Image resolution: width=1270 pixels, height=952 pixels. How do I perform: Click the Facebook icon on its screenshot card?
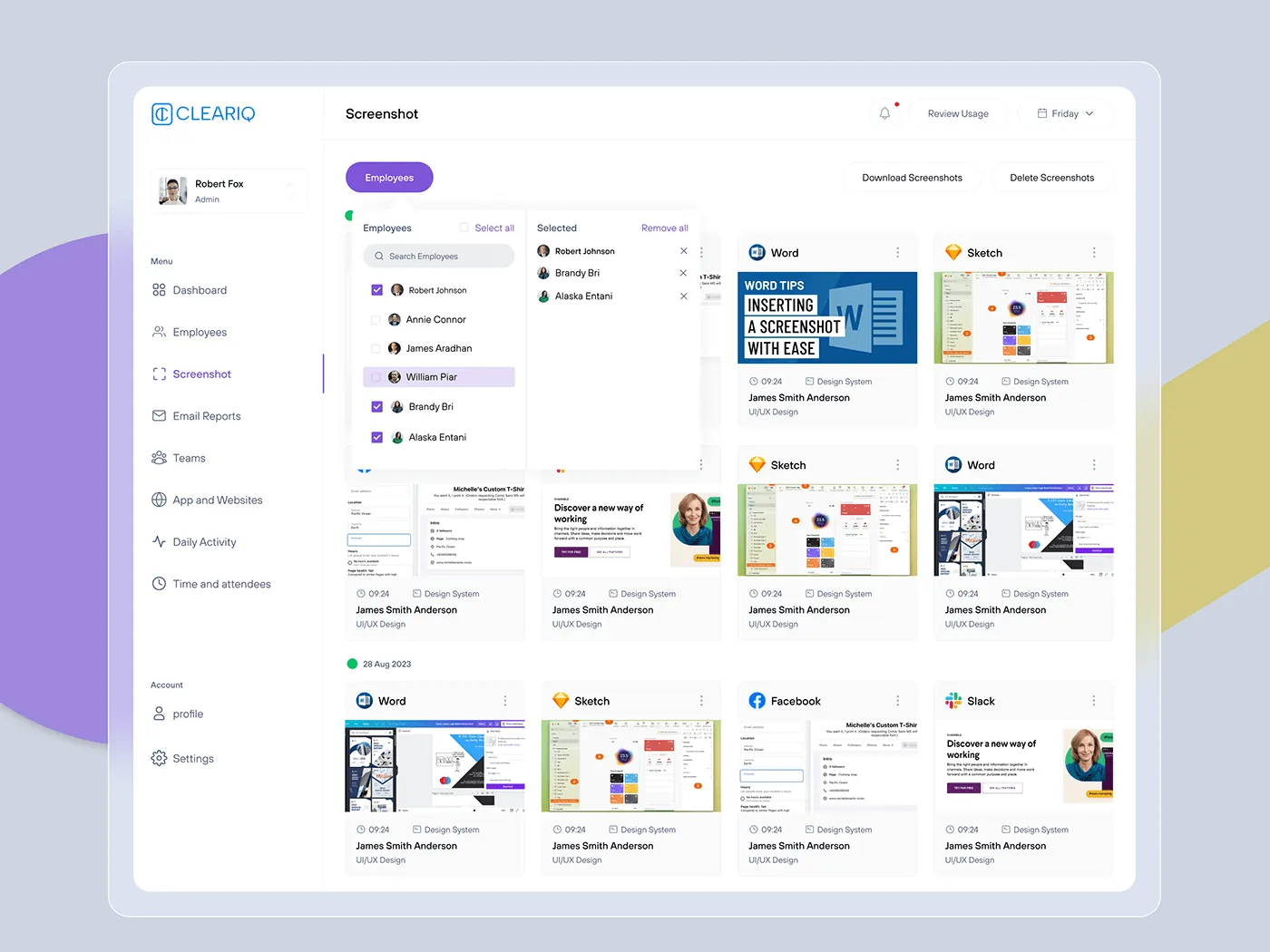point(756,700)
